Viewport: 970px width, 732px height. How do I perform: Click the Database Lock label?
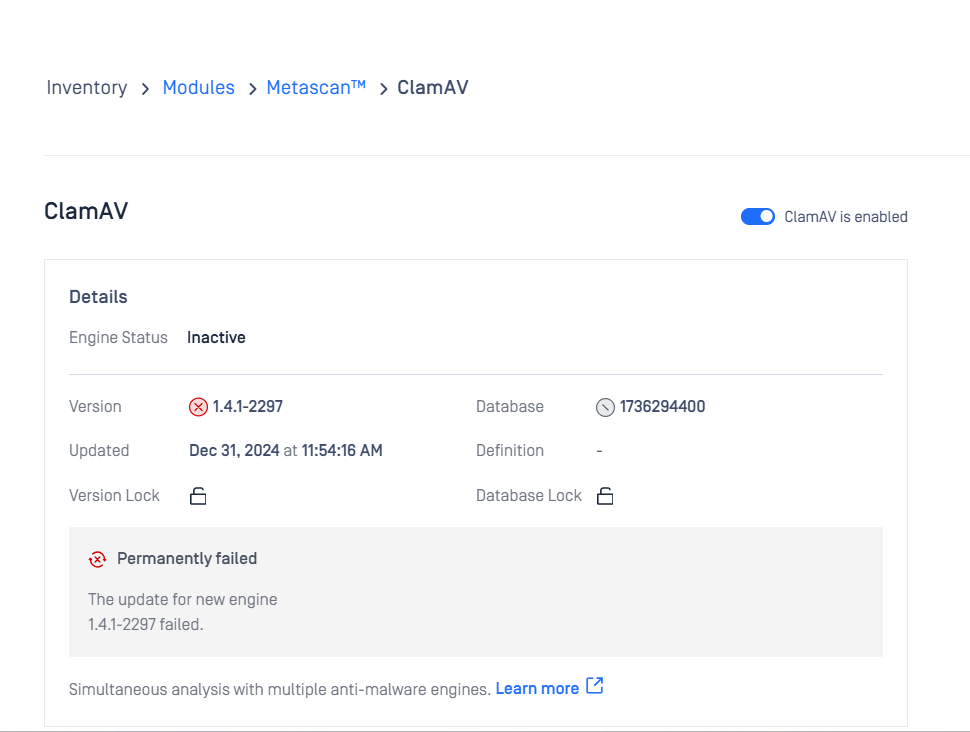[529, 496]
